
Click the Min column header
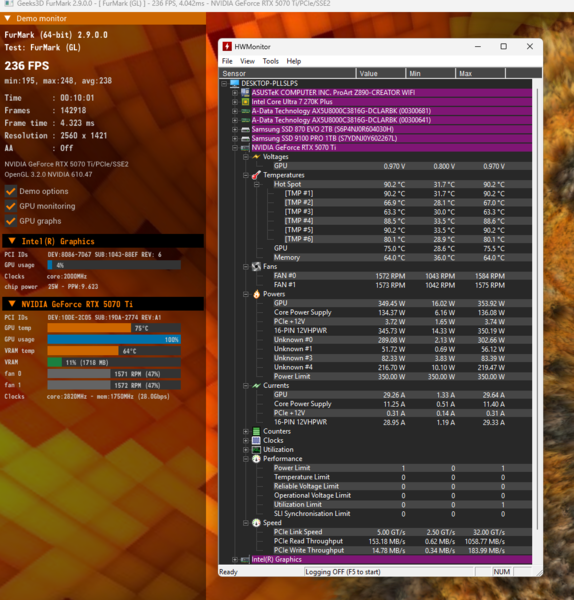click(x=430, y=73)
